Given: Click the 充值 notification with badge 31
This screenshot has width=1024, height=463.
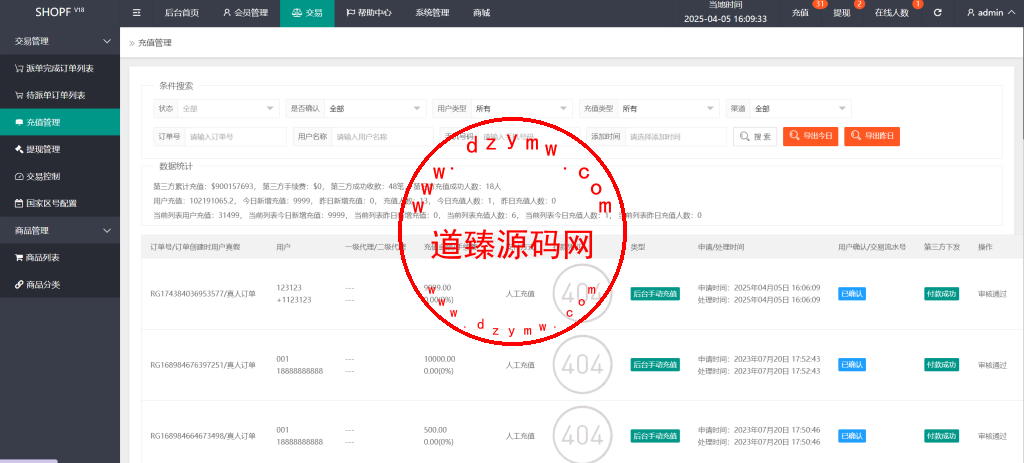Looking at the screenshot, I should (x=802, y=12).
